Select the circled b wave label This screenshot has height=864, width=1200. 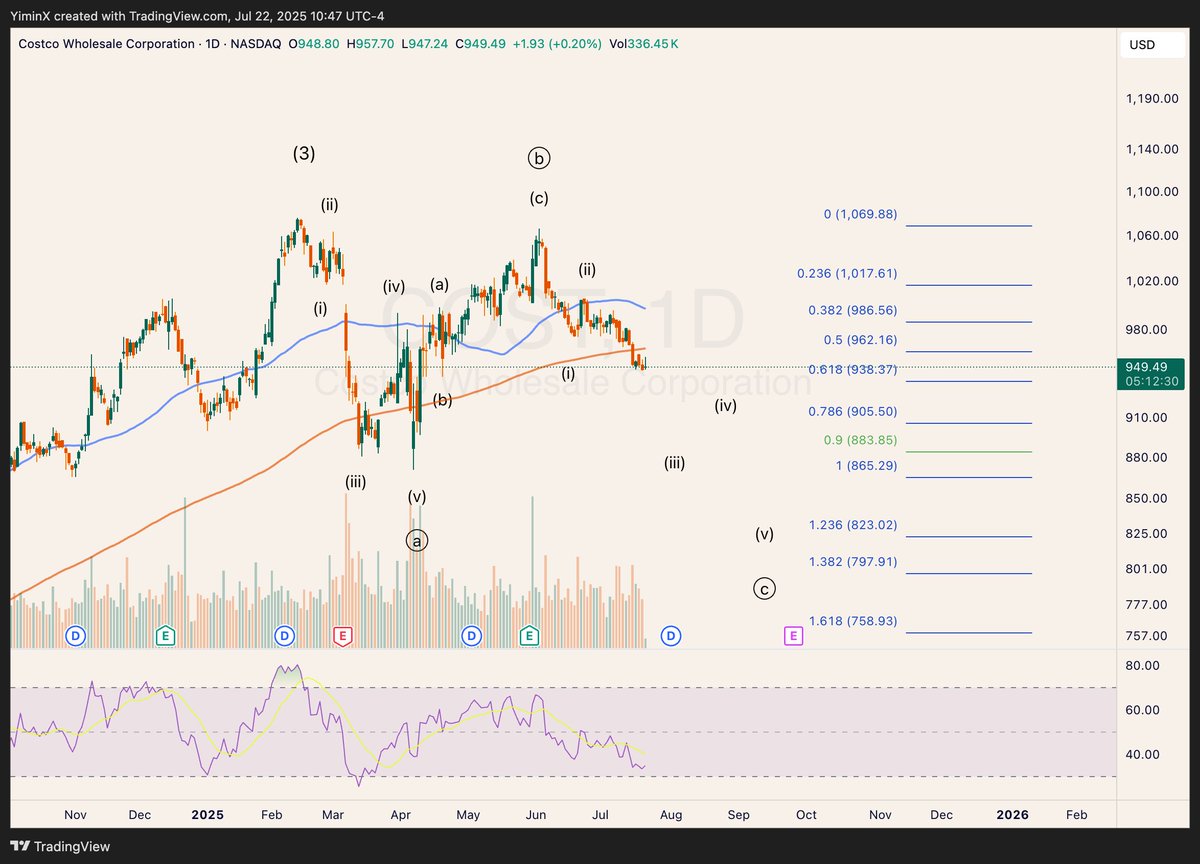[539, 157]
